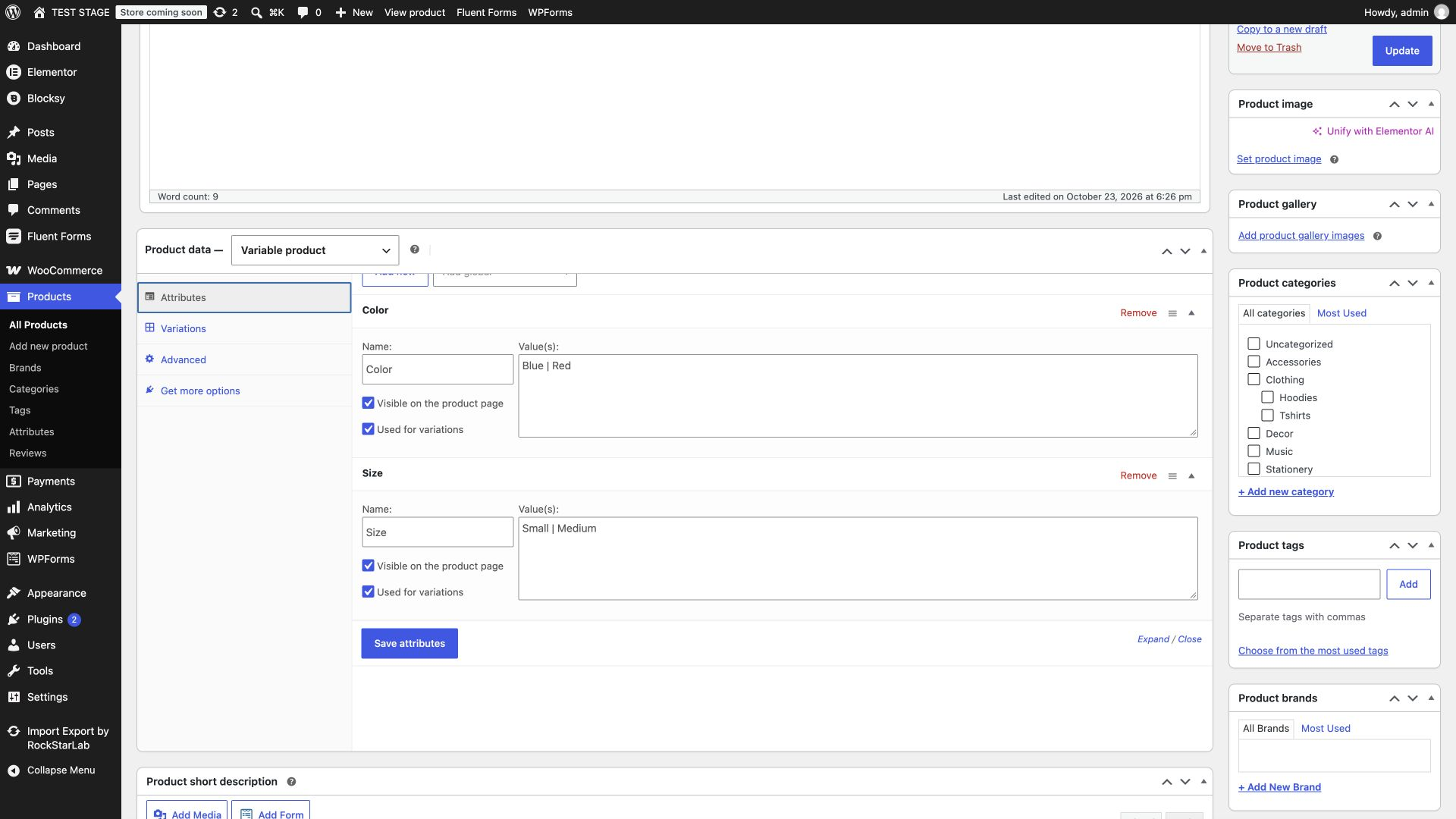
Task: Uncheck Color Used for variations
Action: point(369,429)
